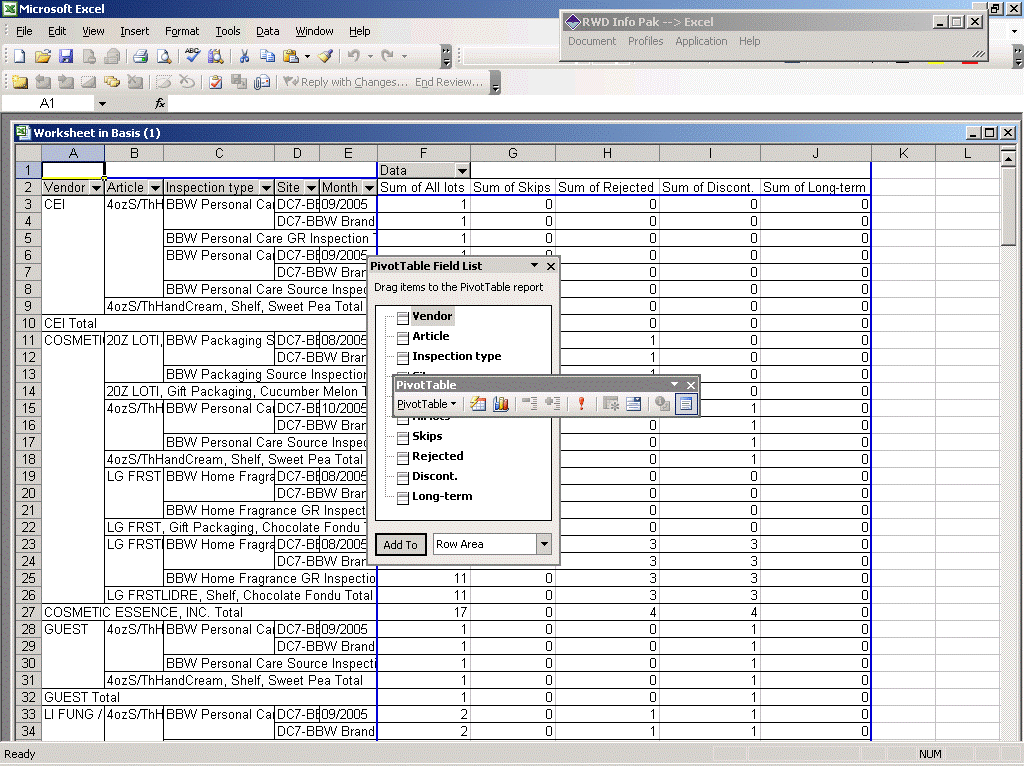Cut selection with scissors icon
Image resolution: width=1024 pixels, height=766 pixels.
(244, 56)
